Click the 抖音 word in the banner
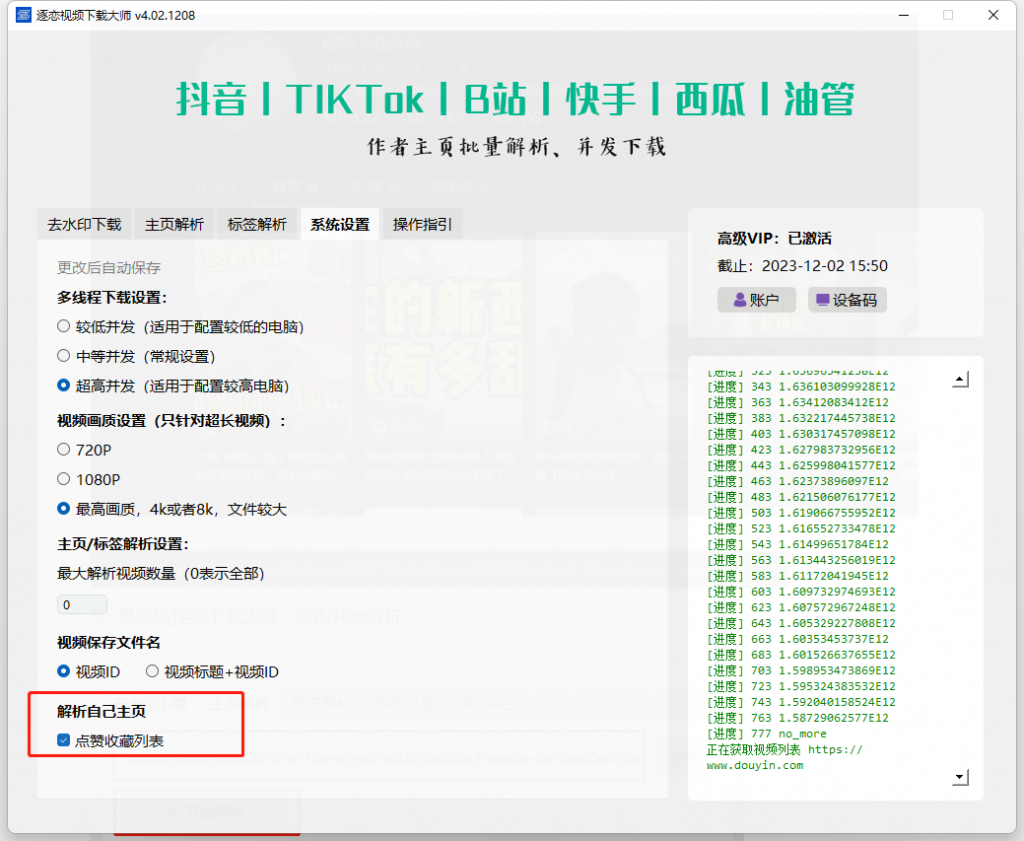This screenshot has height=841, width=1024. click(212, 99)
